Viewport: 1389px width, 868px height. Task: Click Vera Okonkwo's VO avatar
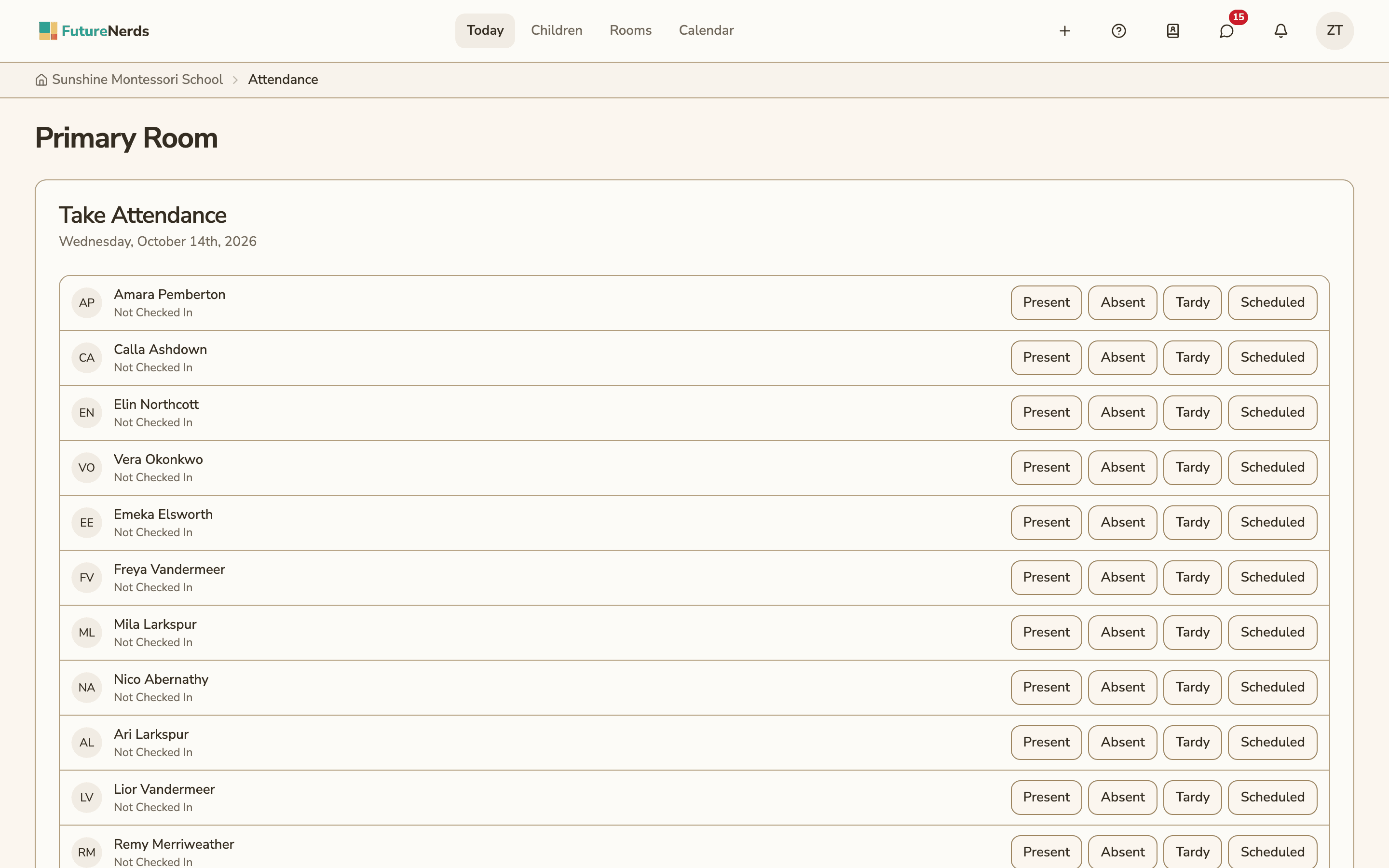pyautogui.click(x=87, y=468)
